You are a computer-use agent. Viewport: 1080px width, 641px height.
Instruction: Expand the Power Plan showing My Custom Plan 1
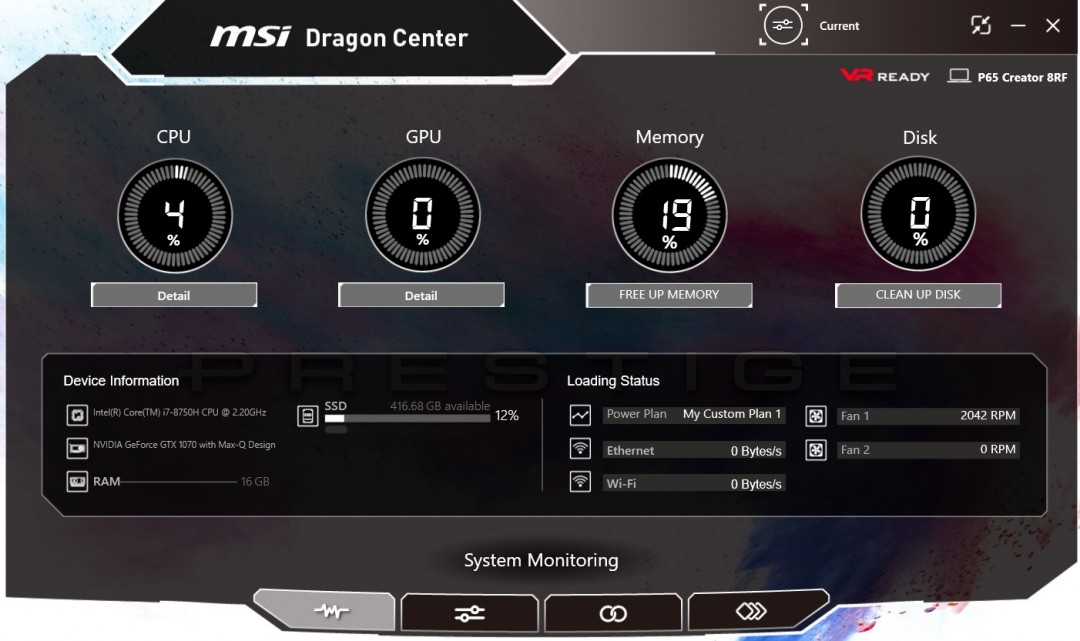click(694, 414)
